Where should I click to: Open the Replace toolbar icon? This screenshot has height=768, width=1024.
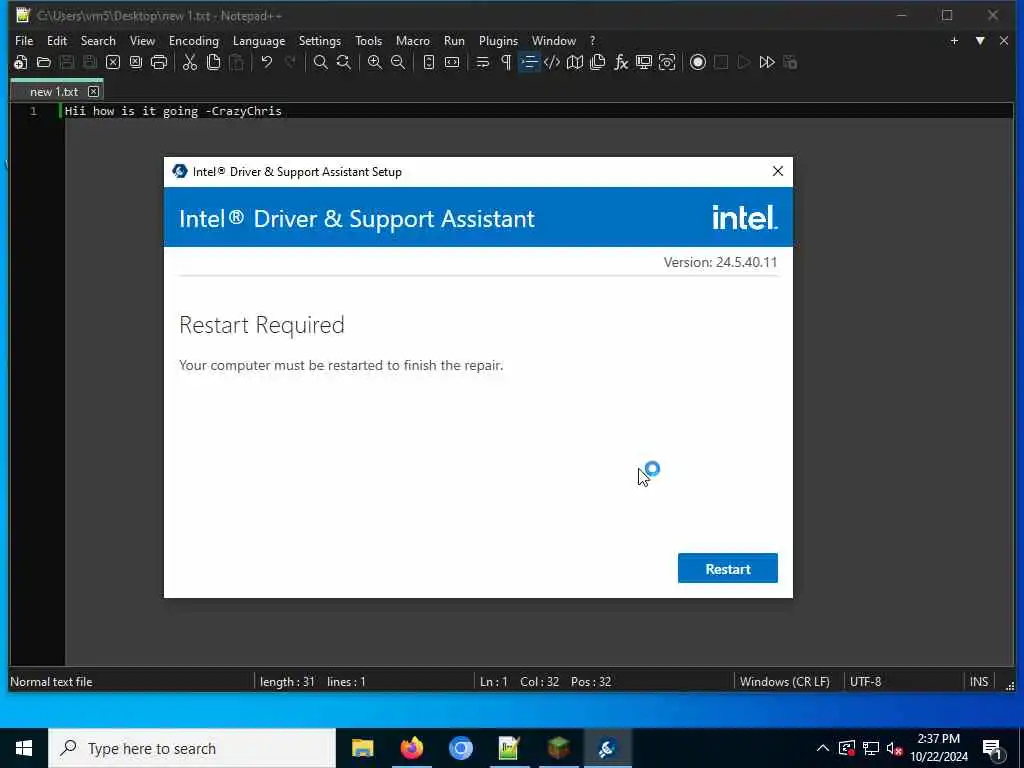tap(344, 63)
